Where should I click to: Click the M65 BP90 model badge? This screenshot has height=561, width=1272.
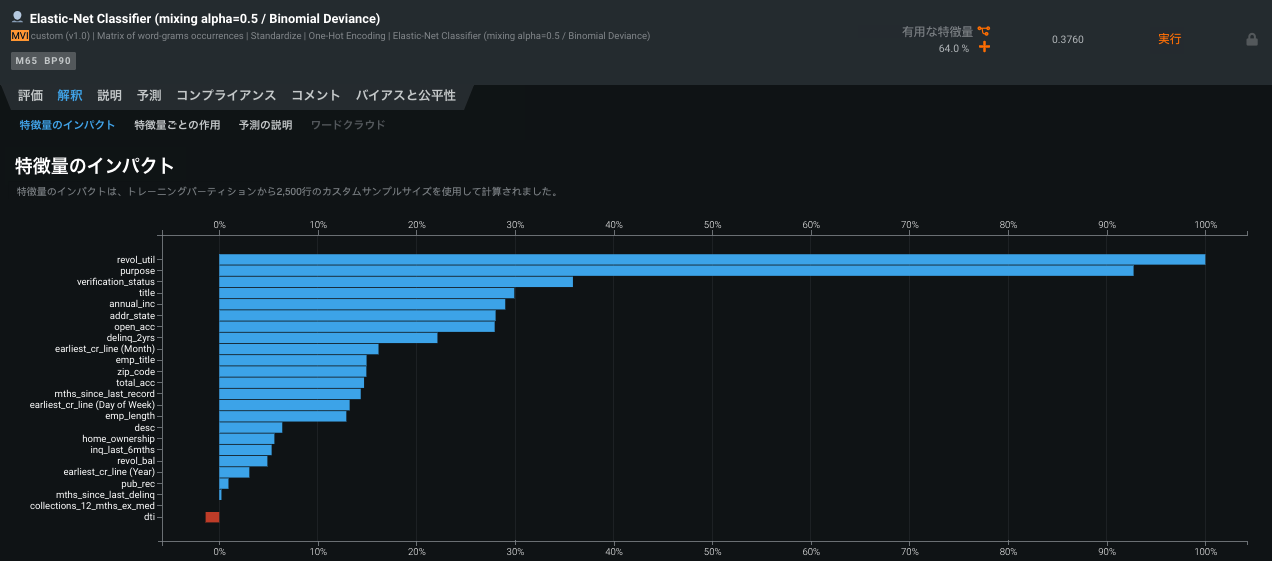point(43,60)
